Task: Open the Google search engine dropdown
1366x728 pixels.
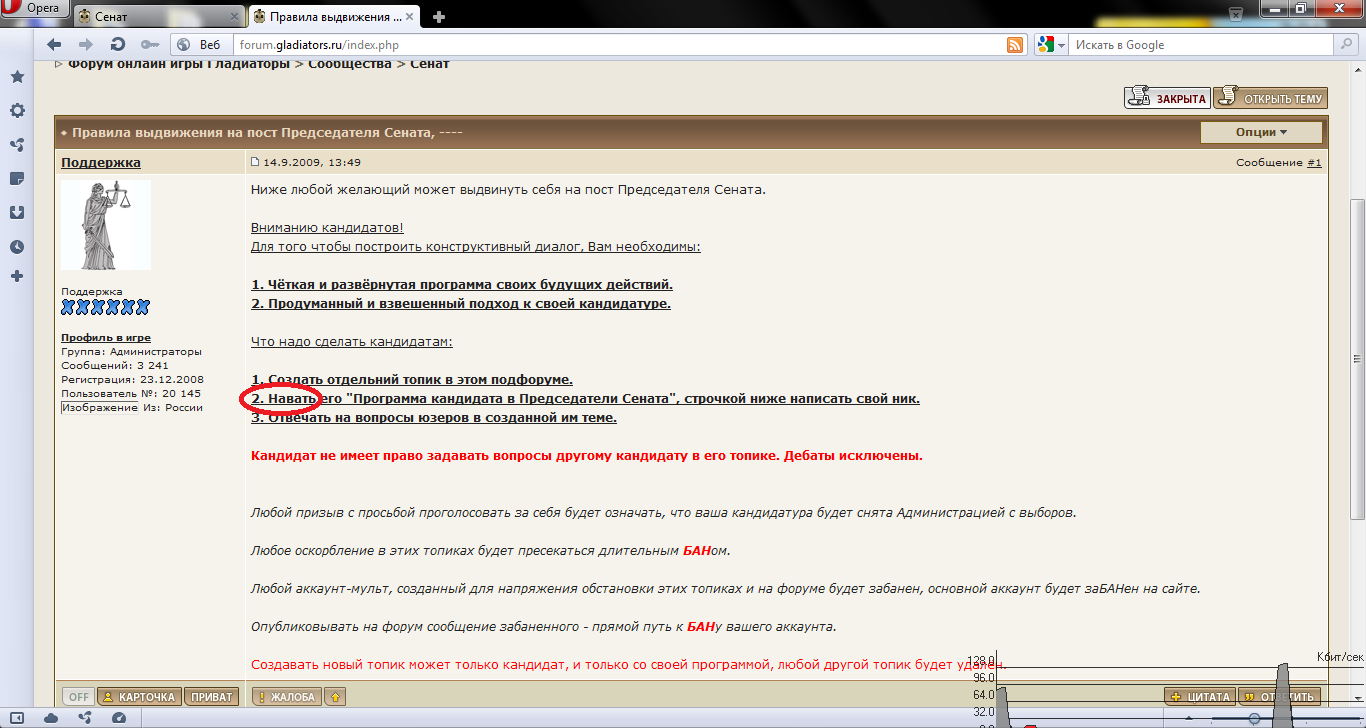Action: coord(1049,45)
